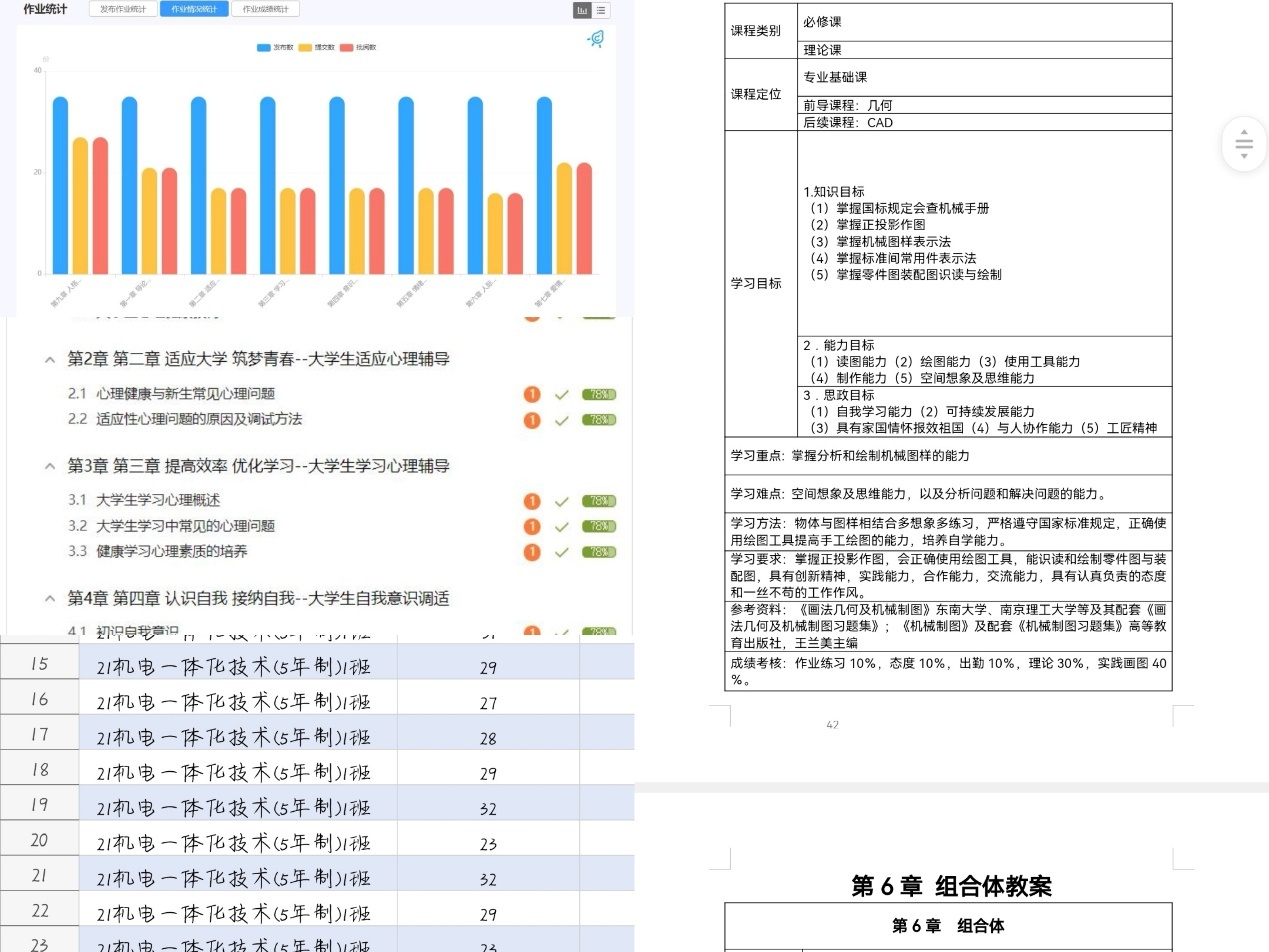Click value 28 in row 17
This screenshot has width=1269, height=952.
(488, 738)
